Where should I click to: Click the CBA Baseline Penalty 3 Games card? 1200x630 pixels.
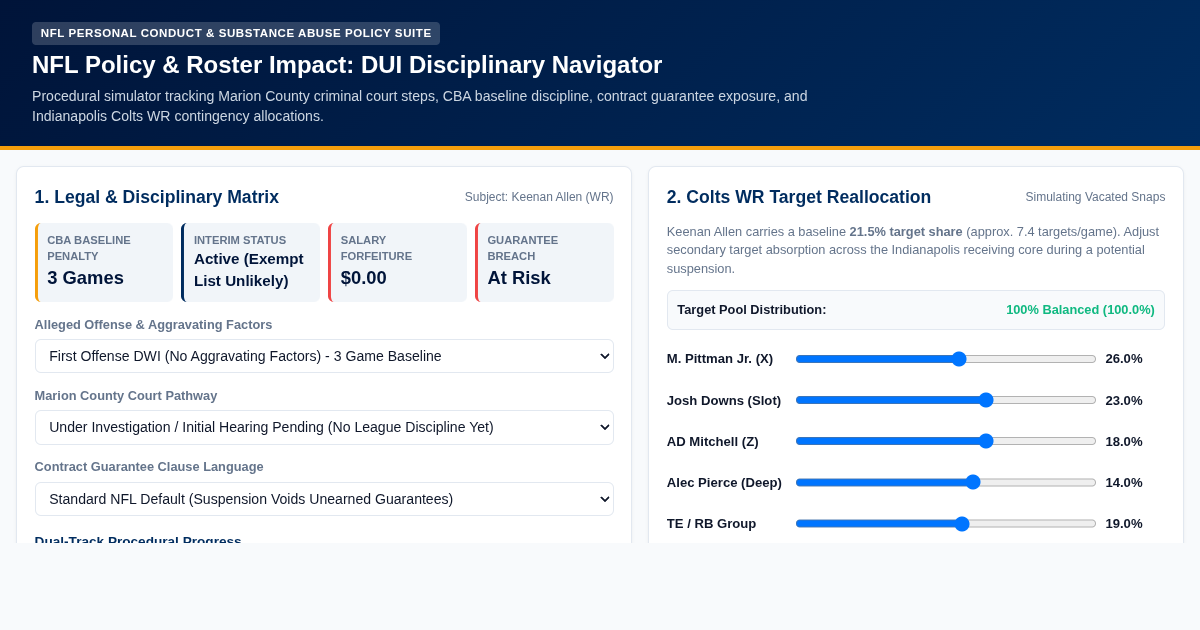point(104,262)
